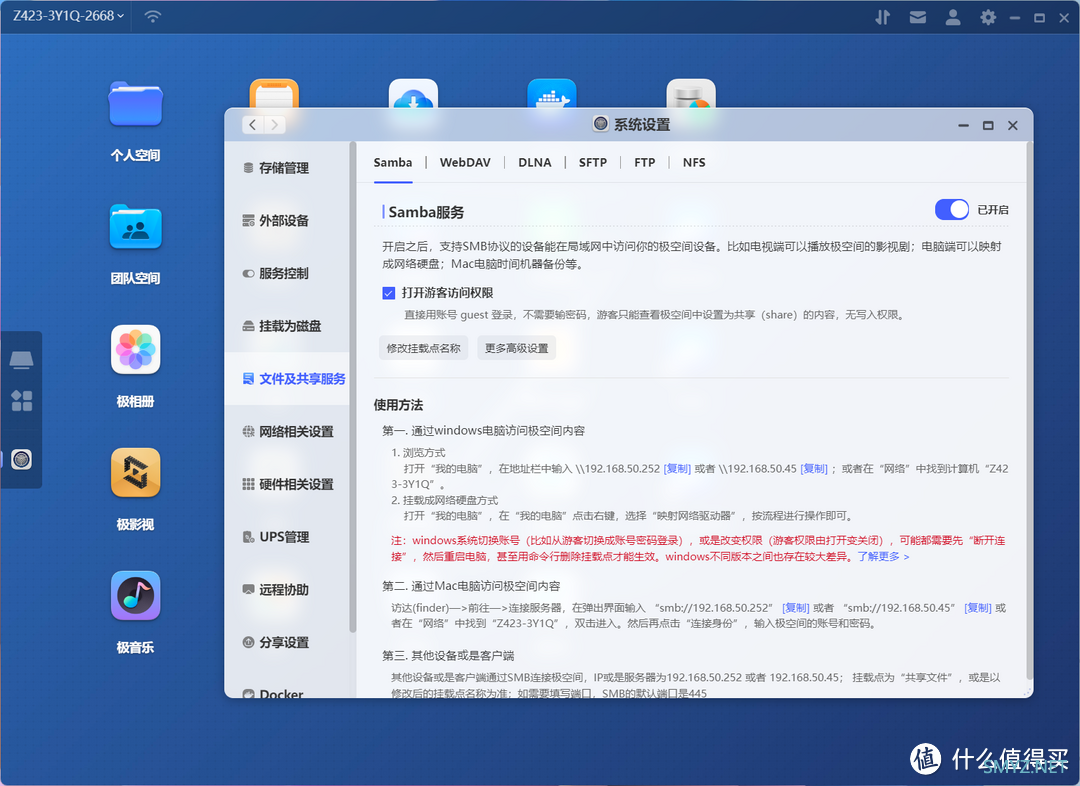Open the cloud download desktop app
This screenshot has height=786, width=1080.
413,94
